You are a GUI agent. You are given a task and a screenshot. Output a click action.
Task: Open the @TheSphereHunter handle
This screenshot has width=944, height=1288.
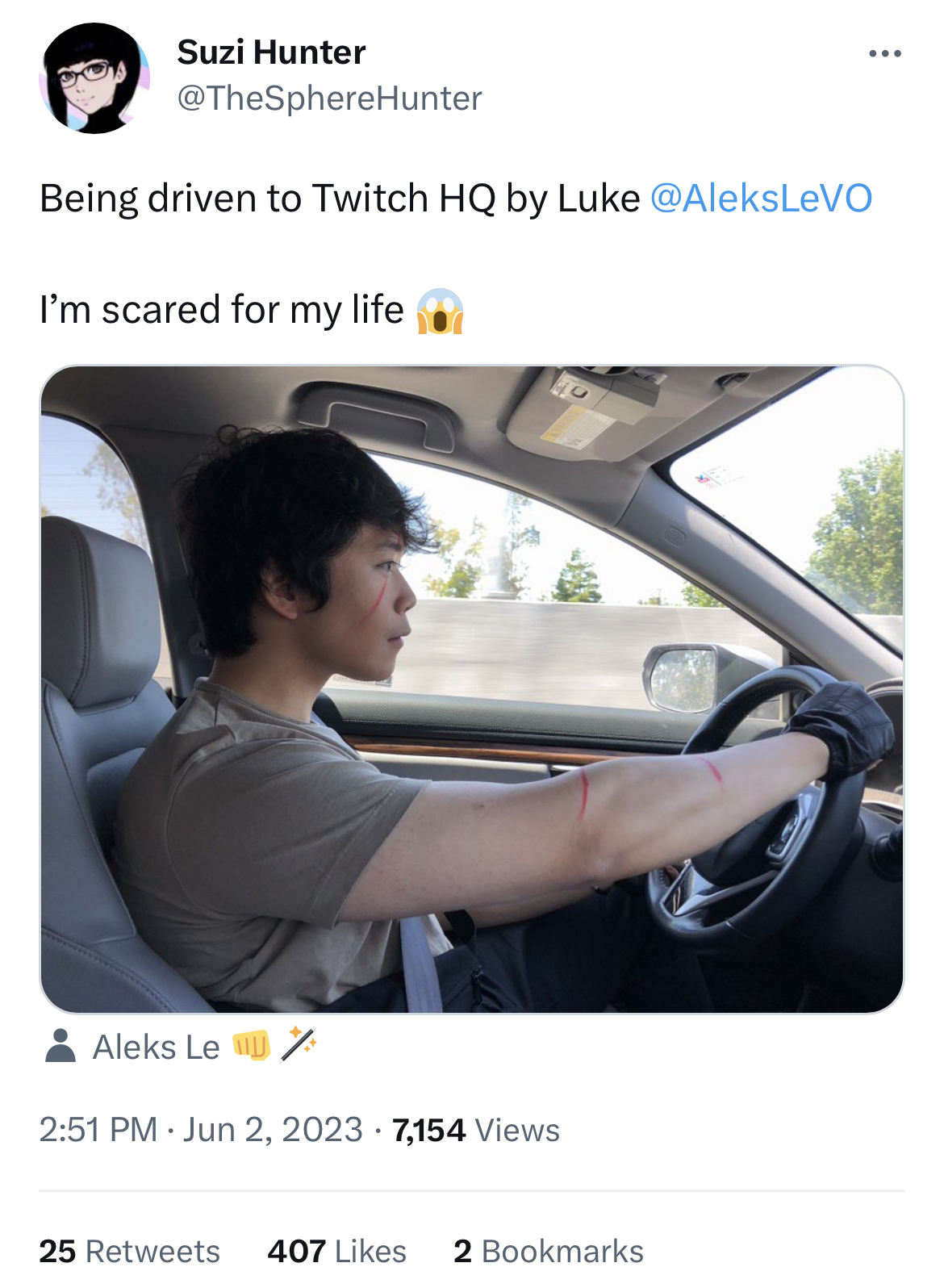point(329,98)
